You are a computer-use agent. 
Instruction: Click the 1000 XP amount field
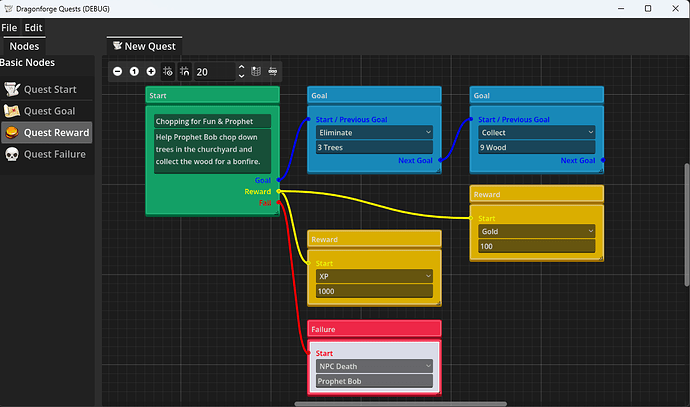374,291
